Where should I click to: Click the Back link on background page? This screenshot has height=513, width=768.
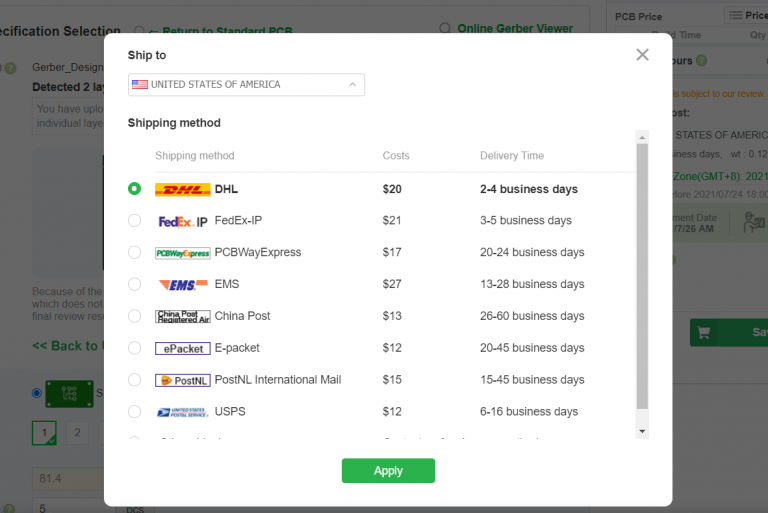68,346
